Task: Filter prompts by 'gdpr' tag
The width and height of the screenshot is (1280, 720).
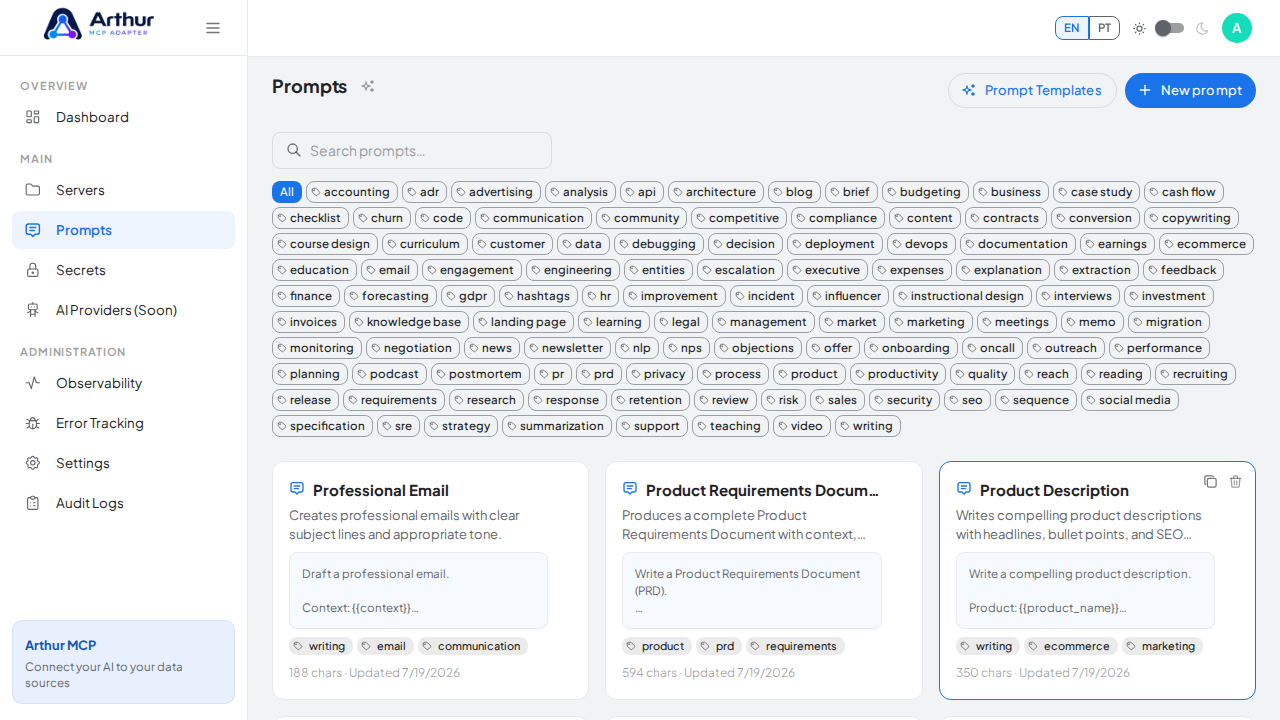Action: click(468, 296)
